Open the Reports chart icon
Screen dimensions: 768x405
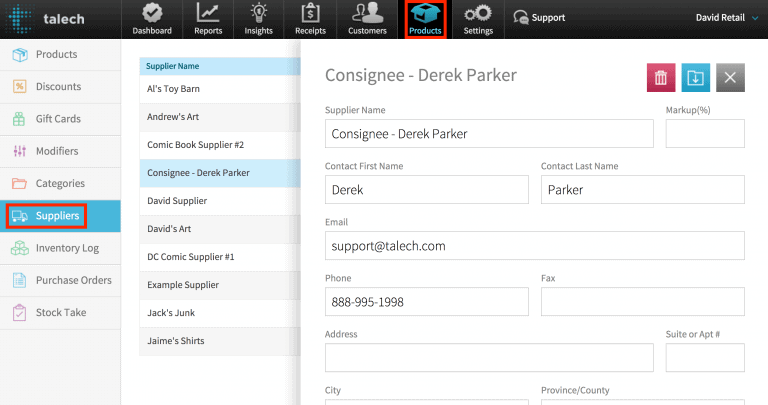coord(208,19)
